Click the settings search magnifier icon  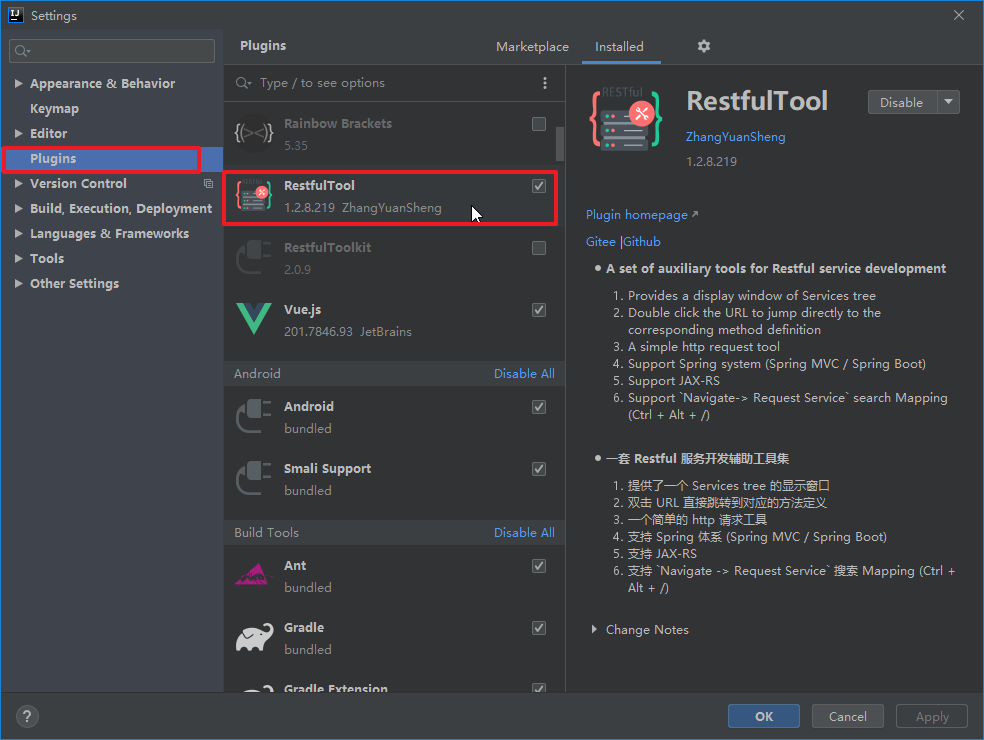tap(22, 51)
